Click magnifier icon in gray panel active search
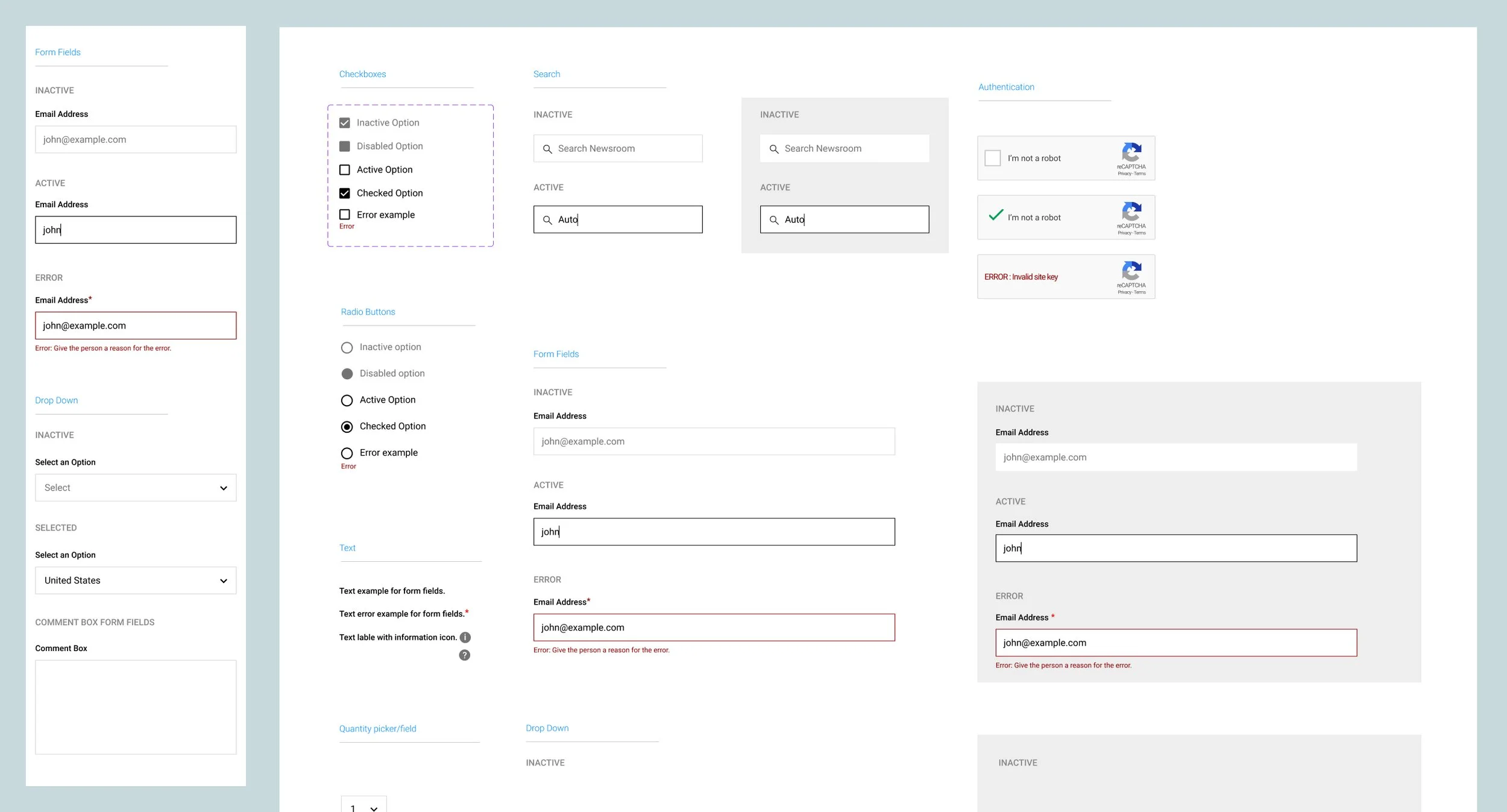Viewport: 1507px width, 812px height. [774, 220]
